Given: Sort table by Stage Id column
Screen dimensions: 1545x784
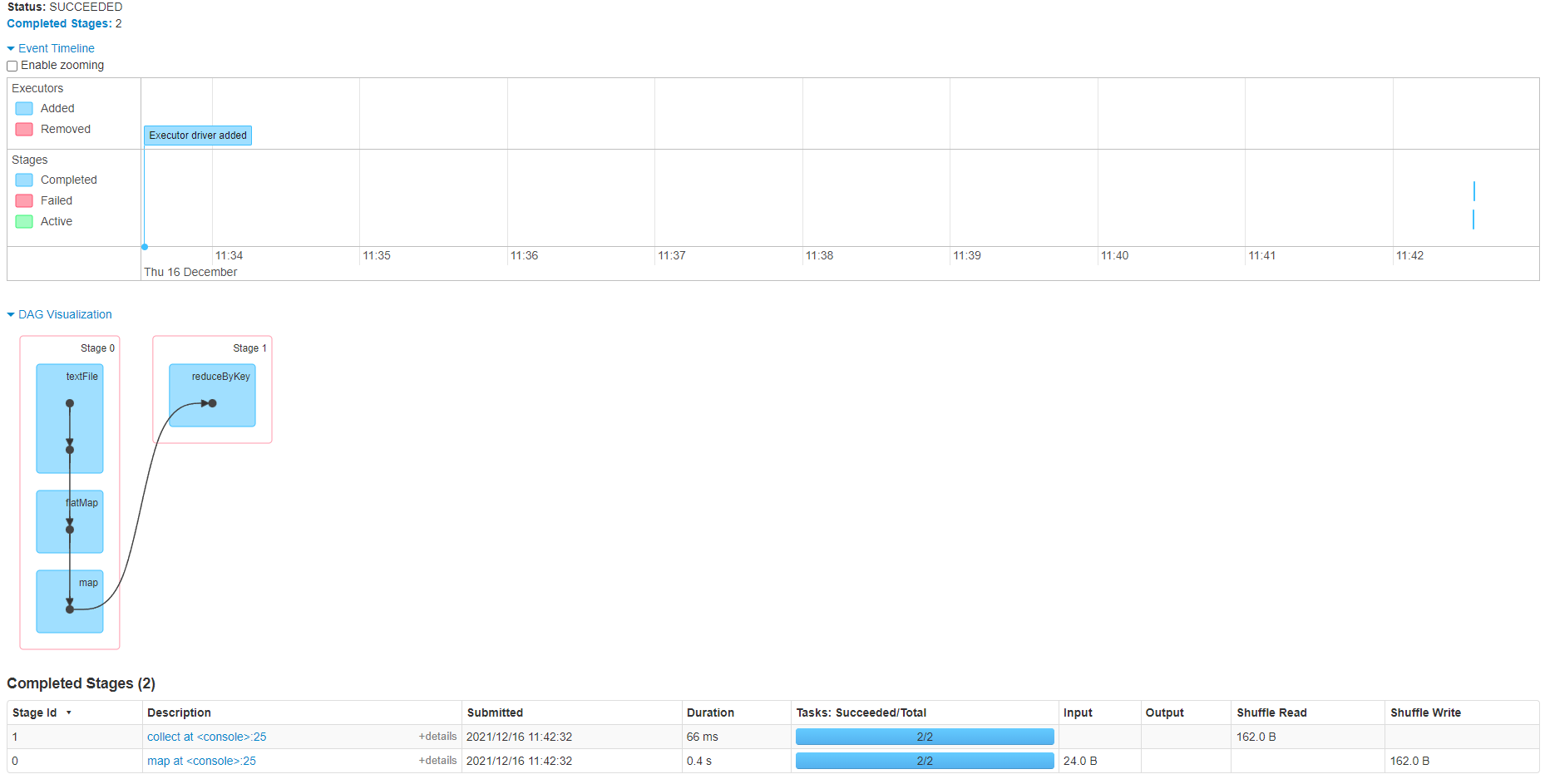Looking at the screenshot, I should coord(35,713).
